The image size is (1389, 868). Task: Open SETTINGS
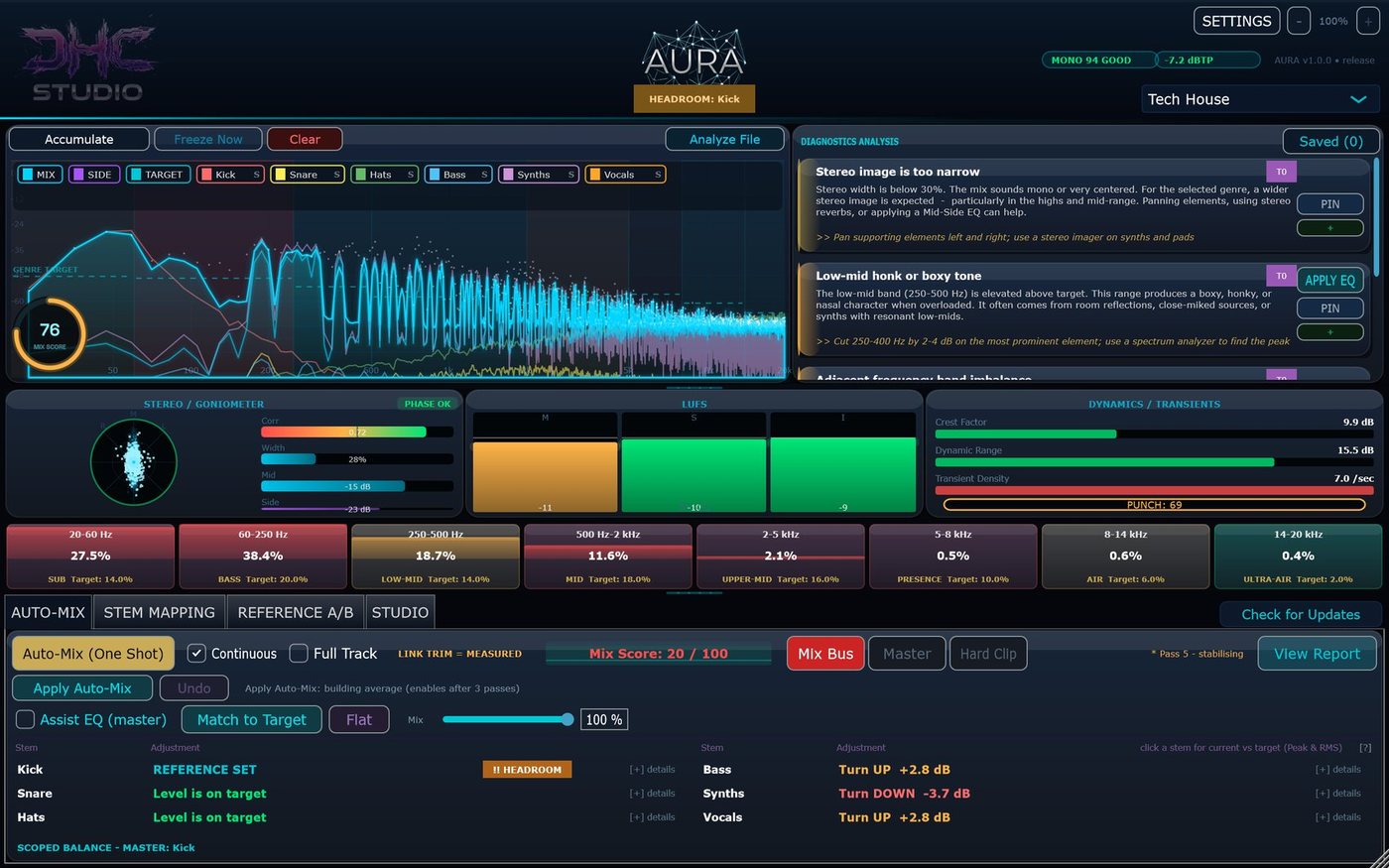click(1236, 21)
